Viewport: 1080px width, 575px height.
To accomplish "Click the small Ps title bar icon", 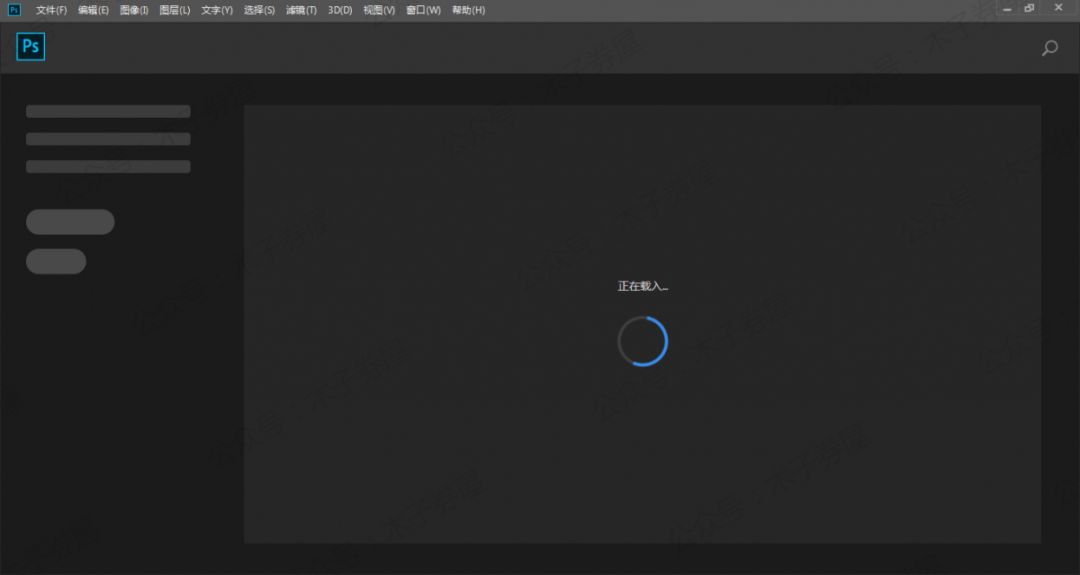I will 14,10.
